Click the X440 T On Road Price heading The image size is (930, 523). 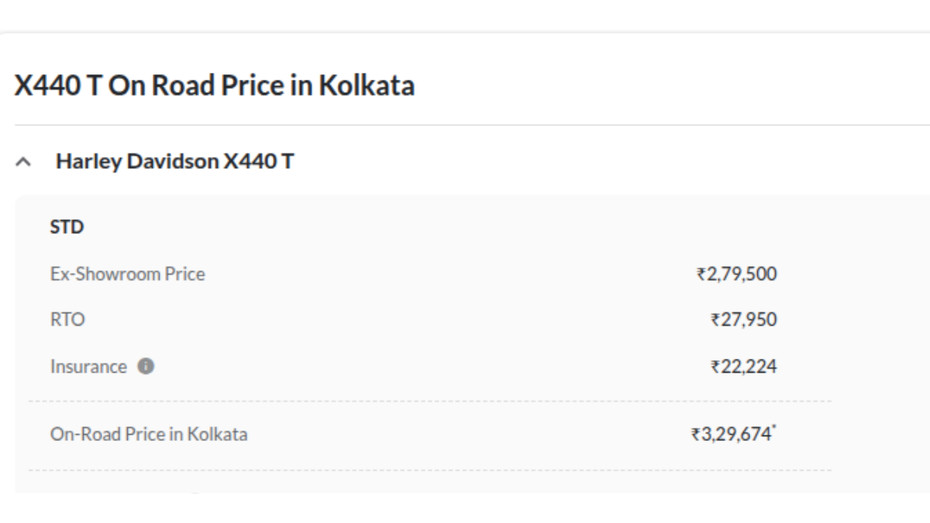pyautogui.click(x=214, y=85)
